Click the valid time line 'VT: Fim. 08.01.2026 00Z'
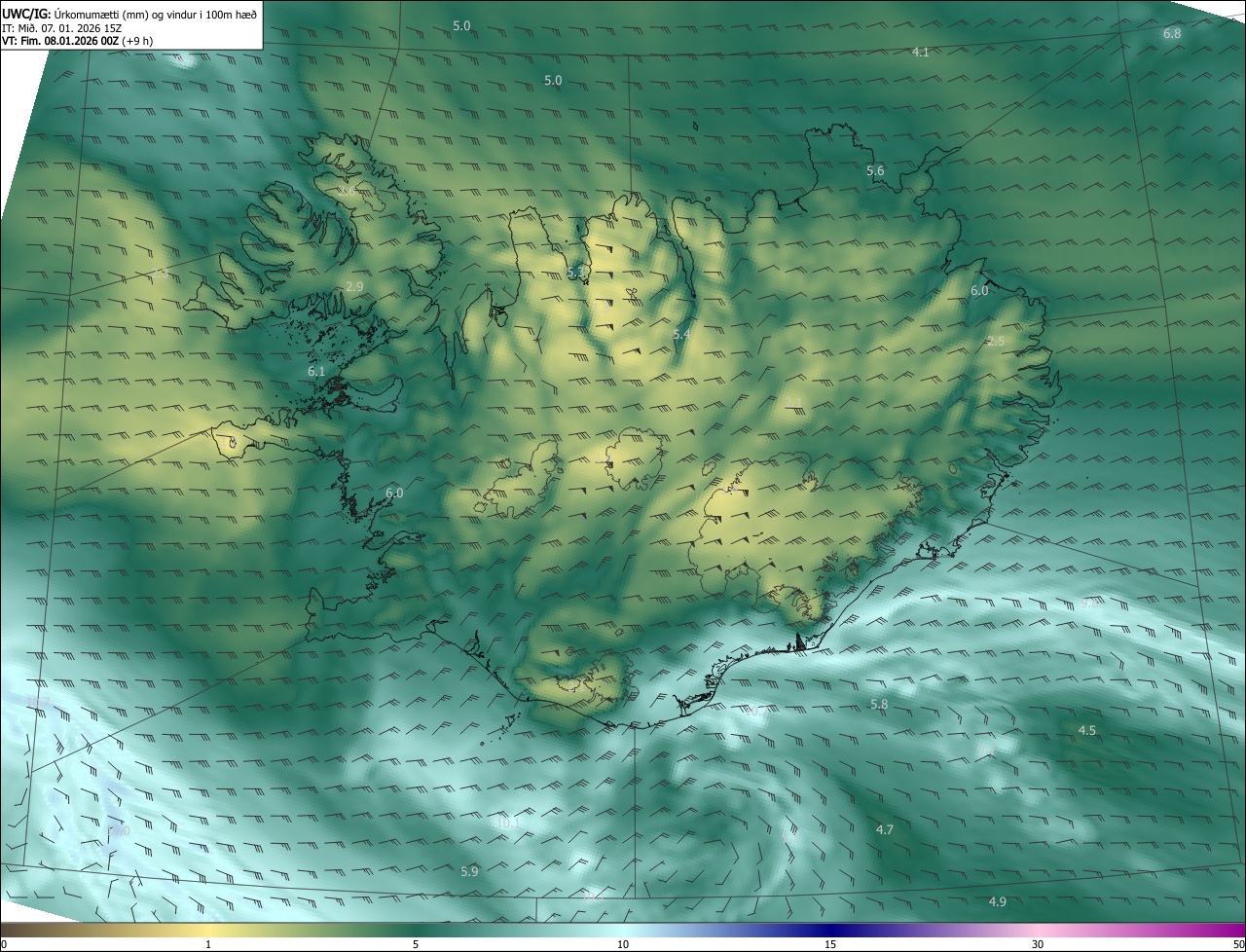Screen dimensions: 1246x952 [60, 41]
